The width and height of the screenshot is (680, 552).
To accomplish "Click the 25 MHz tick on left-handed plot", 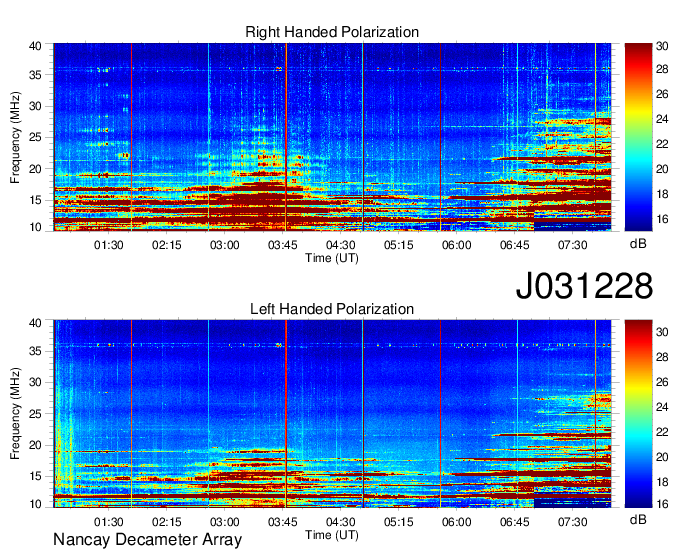I will click(36, 414).
